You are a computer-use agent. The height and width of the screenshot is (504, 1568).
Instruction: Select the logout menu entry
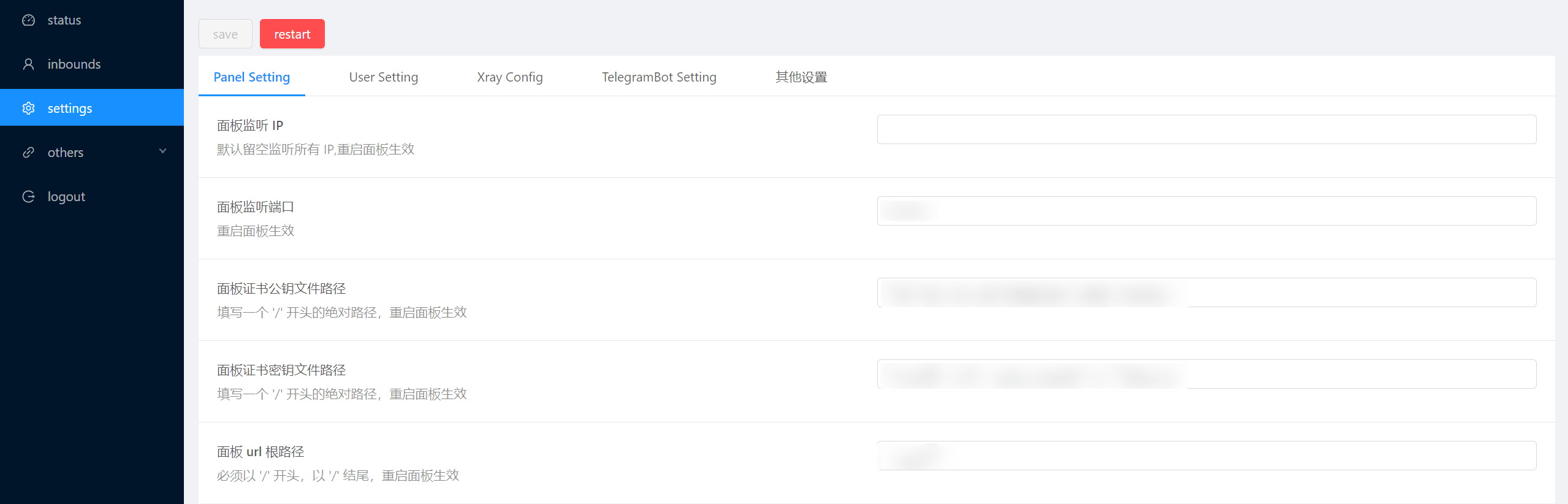click(66, 197)
